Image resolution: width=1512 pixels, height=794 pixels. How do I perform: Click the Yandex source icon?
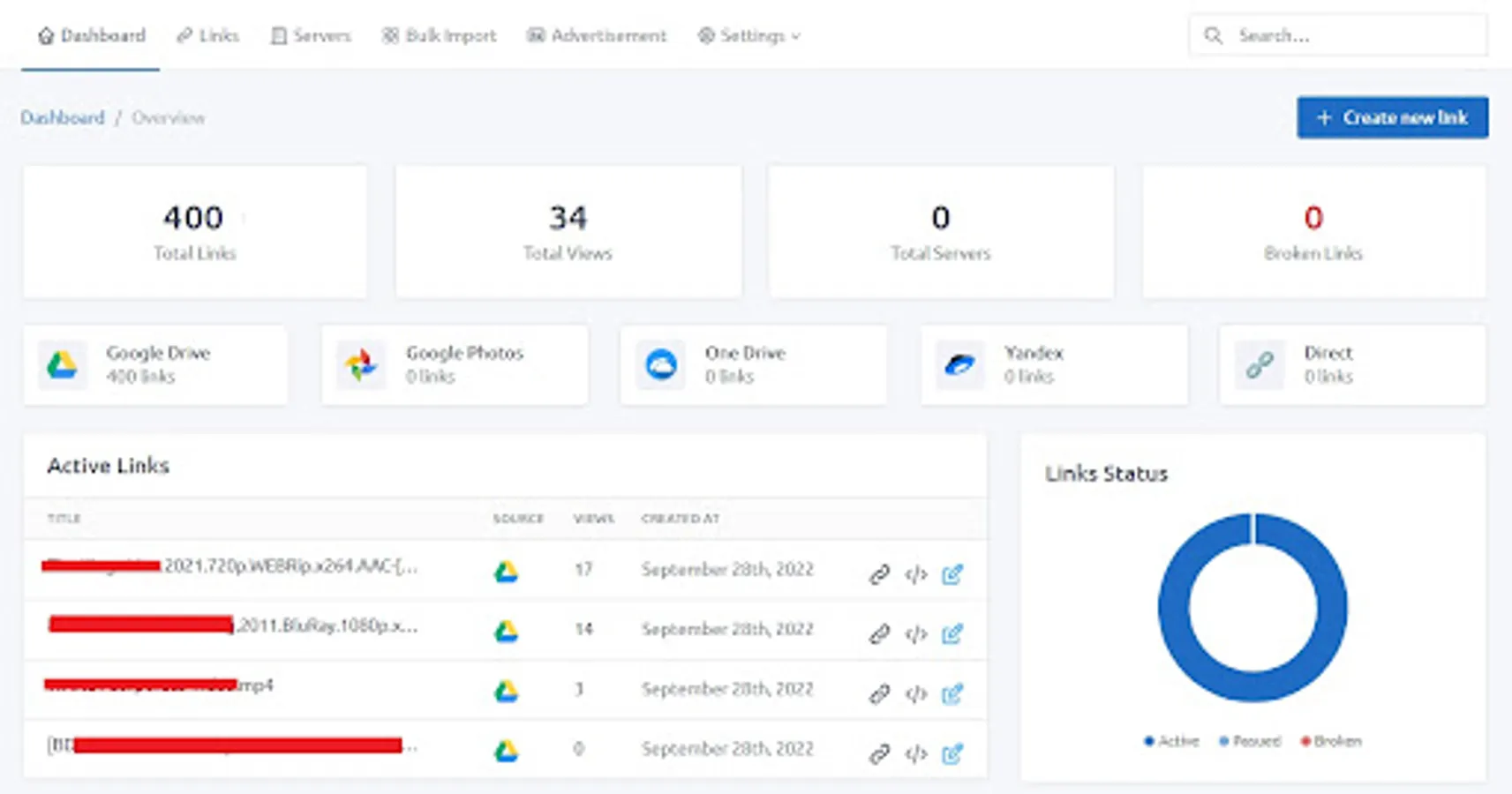[x=959, y=365]
